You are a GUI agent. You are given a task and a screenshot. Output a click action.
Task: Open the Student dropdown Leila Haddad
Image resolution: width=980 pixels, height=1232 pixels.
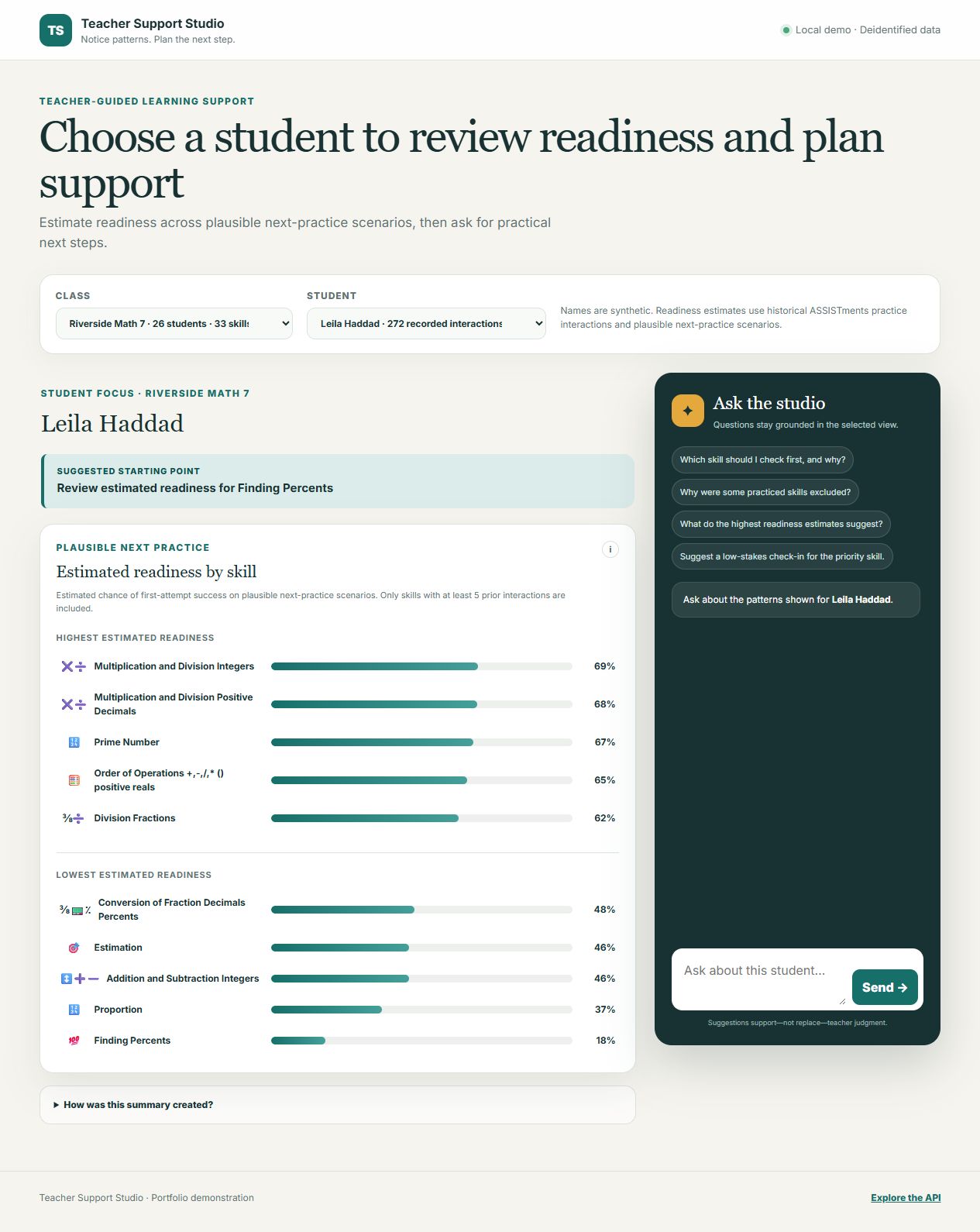[426, 324]
